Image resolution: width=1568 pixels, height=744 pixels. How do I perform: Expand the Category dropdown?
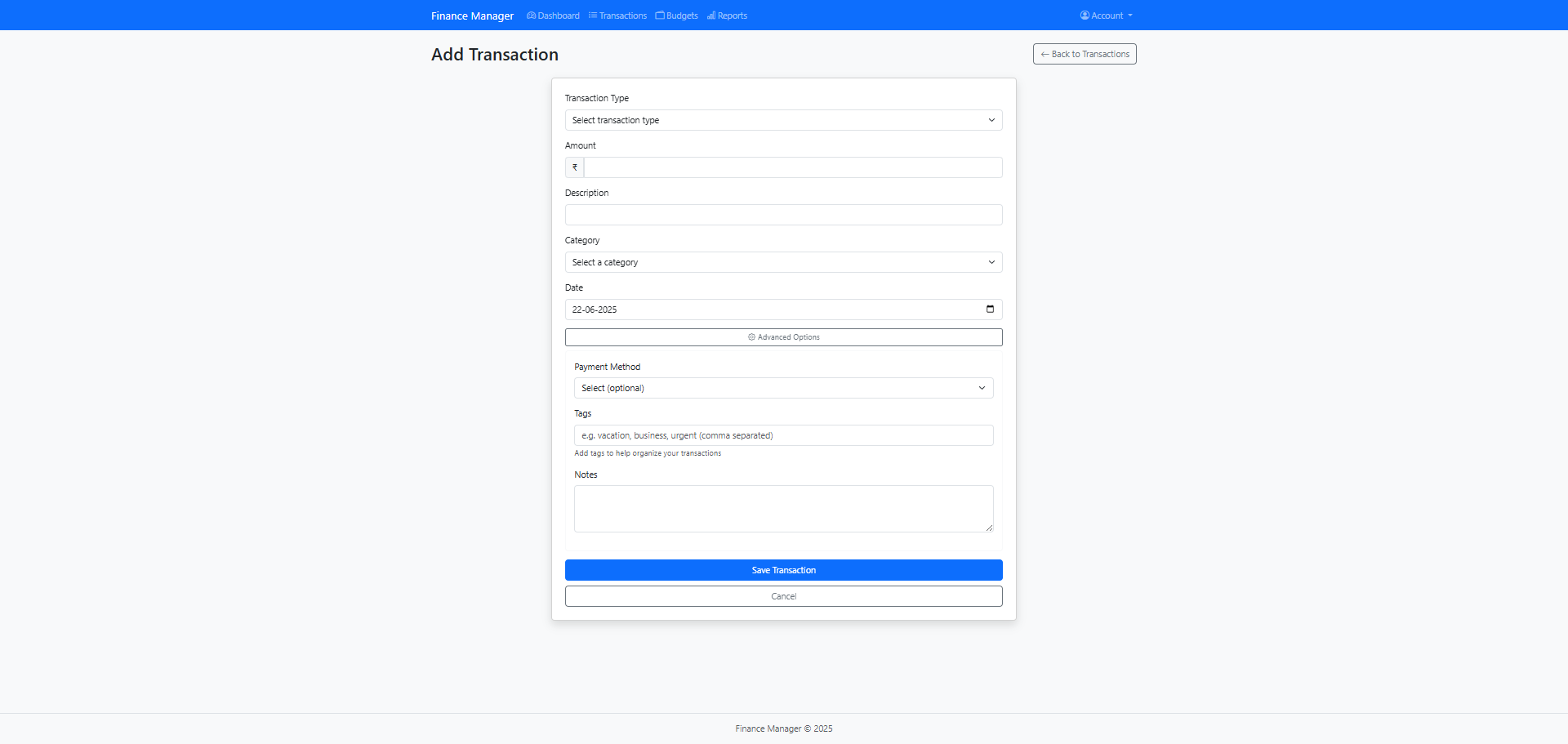(x=783, y=262)
